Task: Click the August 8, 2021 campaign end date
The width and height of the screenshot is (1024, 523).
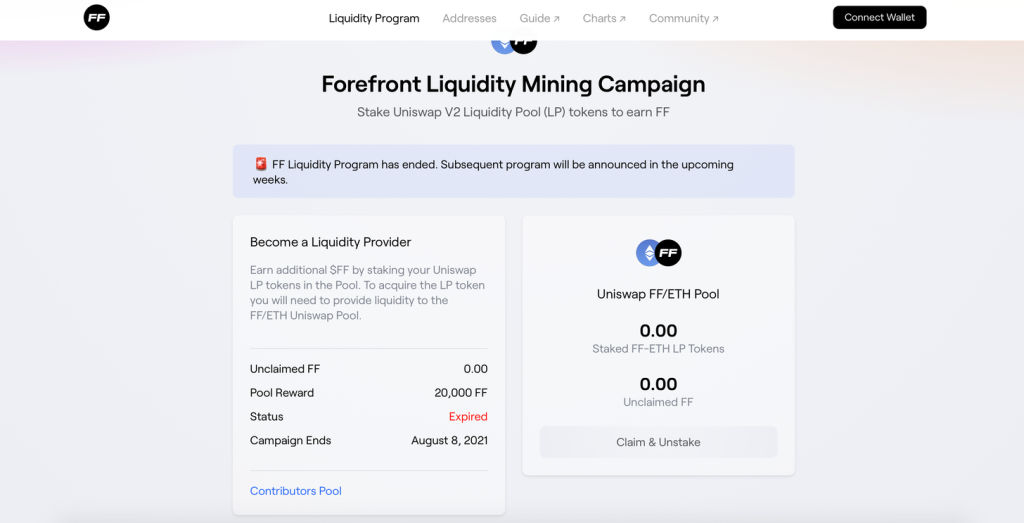Action: coord(449,441)
